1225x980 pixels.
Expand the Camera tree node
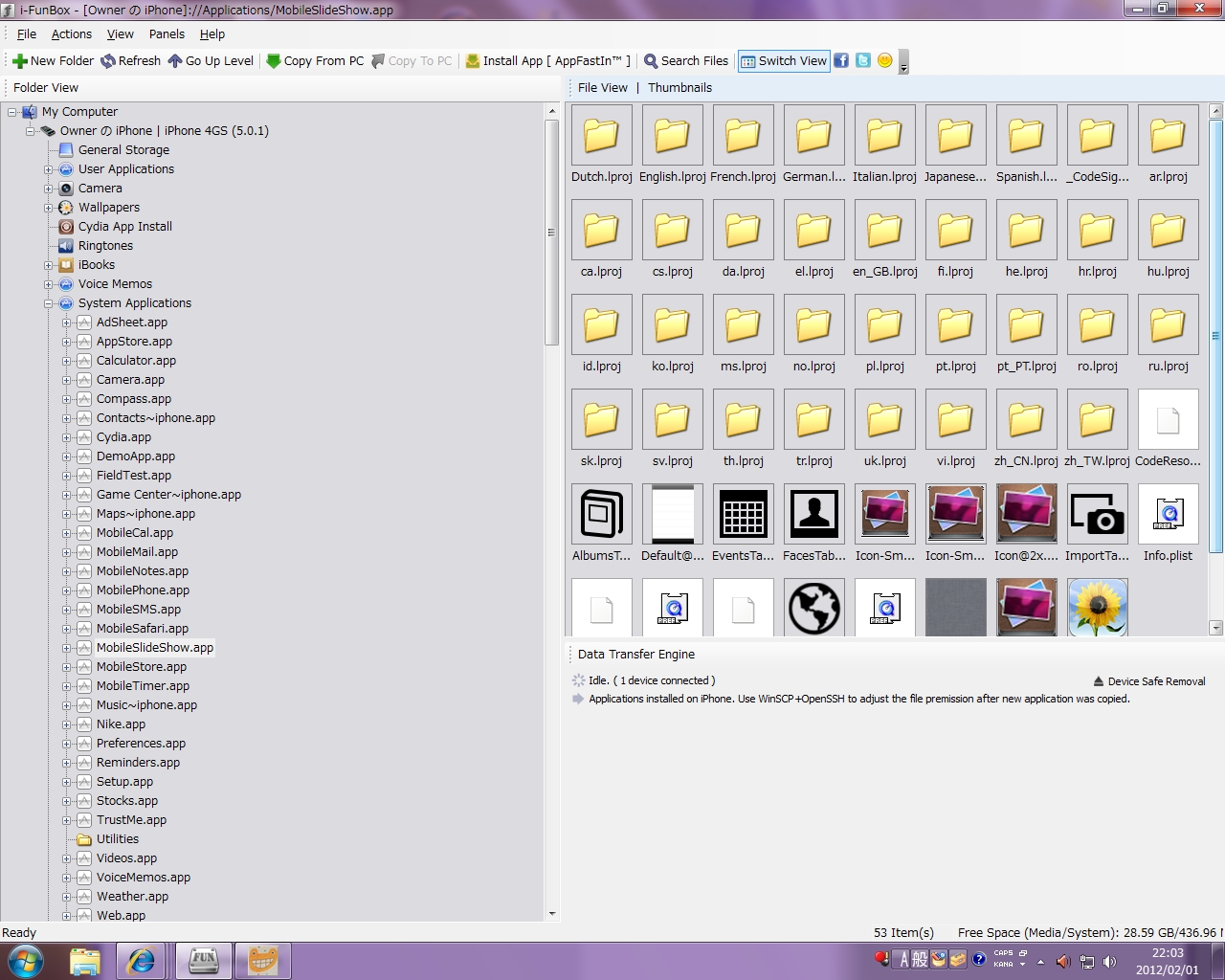[x=49, y=189]
